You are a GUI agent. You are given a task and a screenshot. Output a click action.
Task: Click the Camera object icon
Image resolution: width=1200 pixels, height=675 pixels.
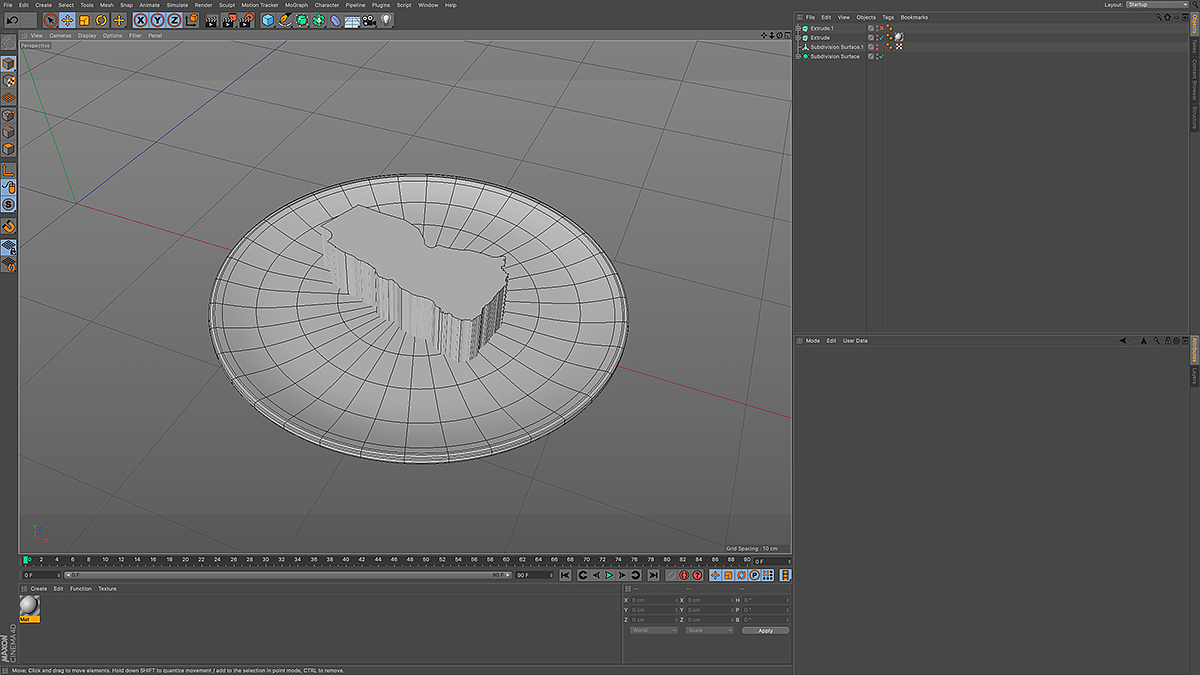[x=369, y=20]
